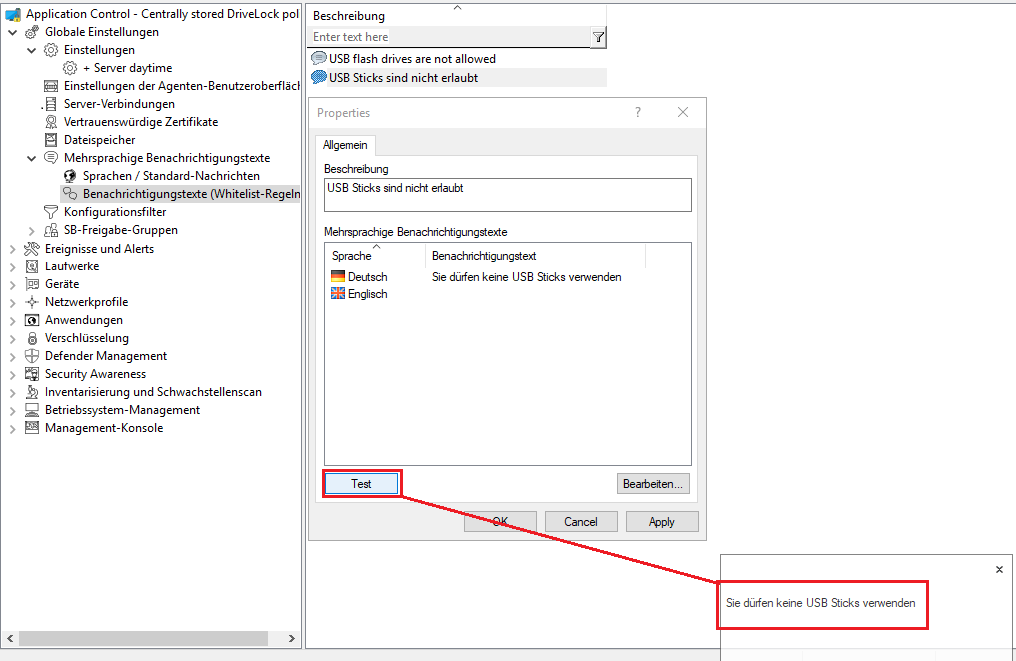Click the Inventarisierung und Schwachstellenscan microscope icon

[32, 392]
